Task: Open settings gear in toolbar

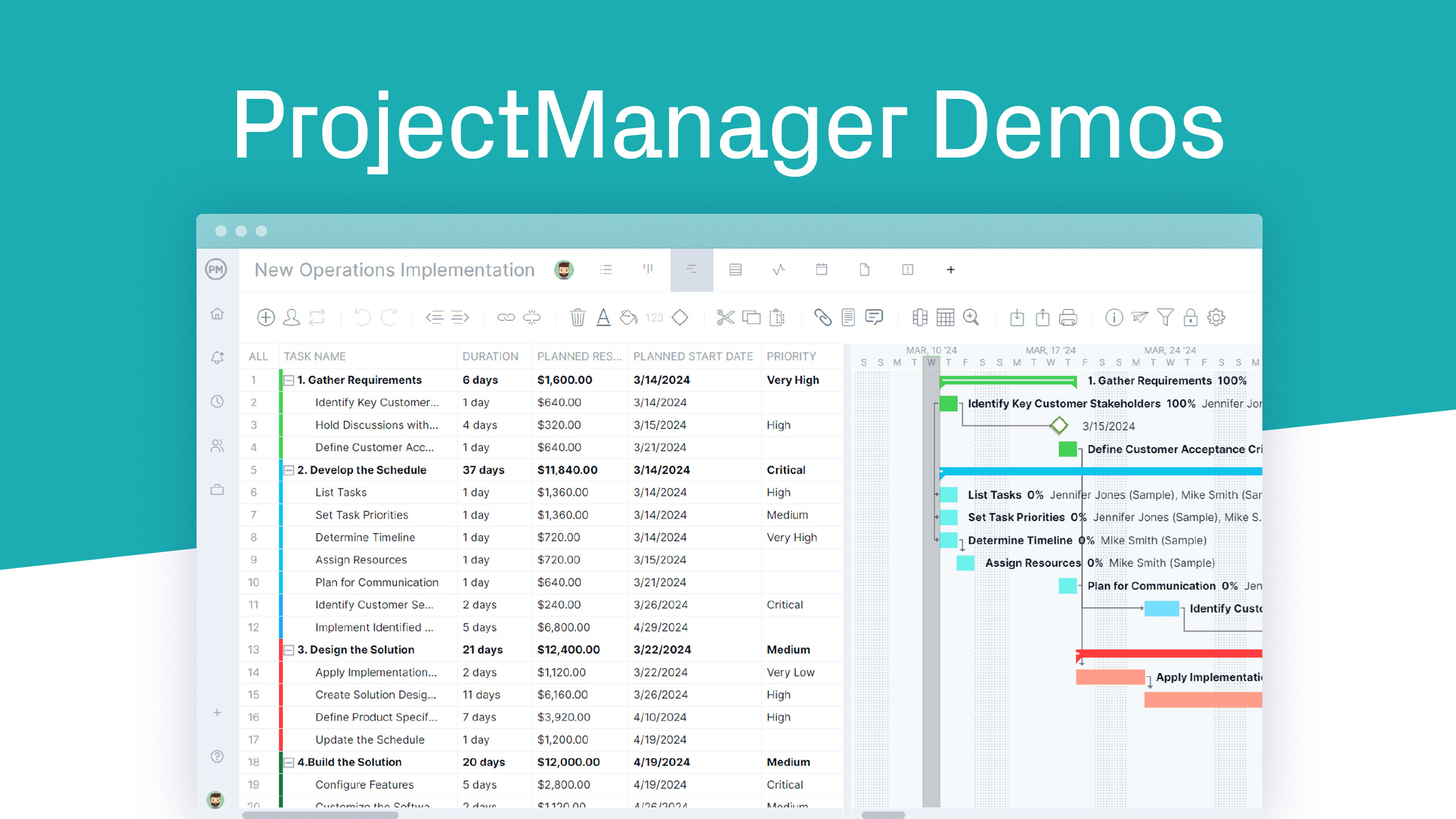Action: pos(1216,317)
